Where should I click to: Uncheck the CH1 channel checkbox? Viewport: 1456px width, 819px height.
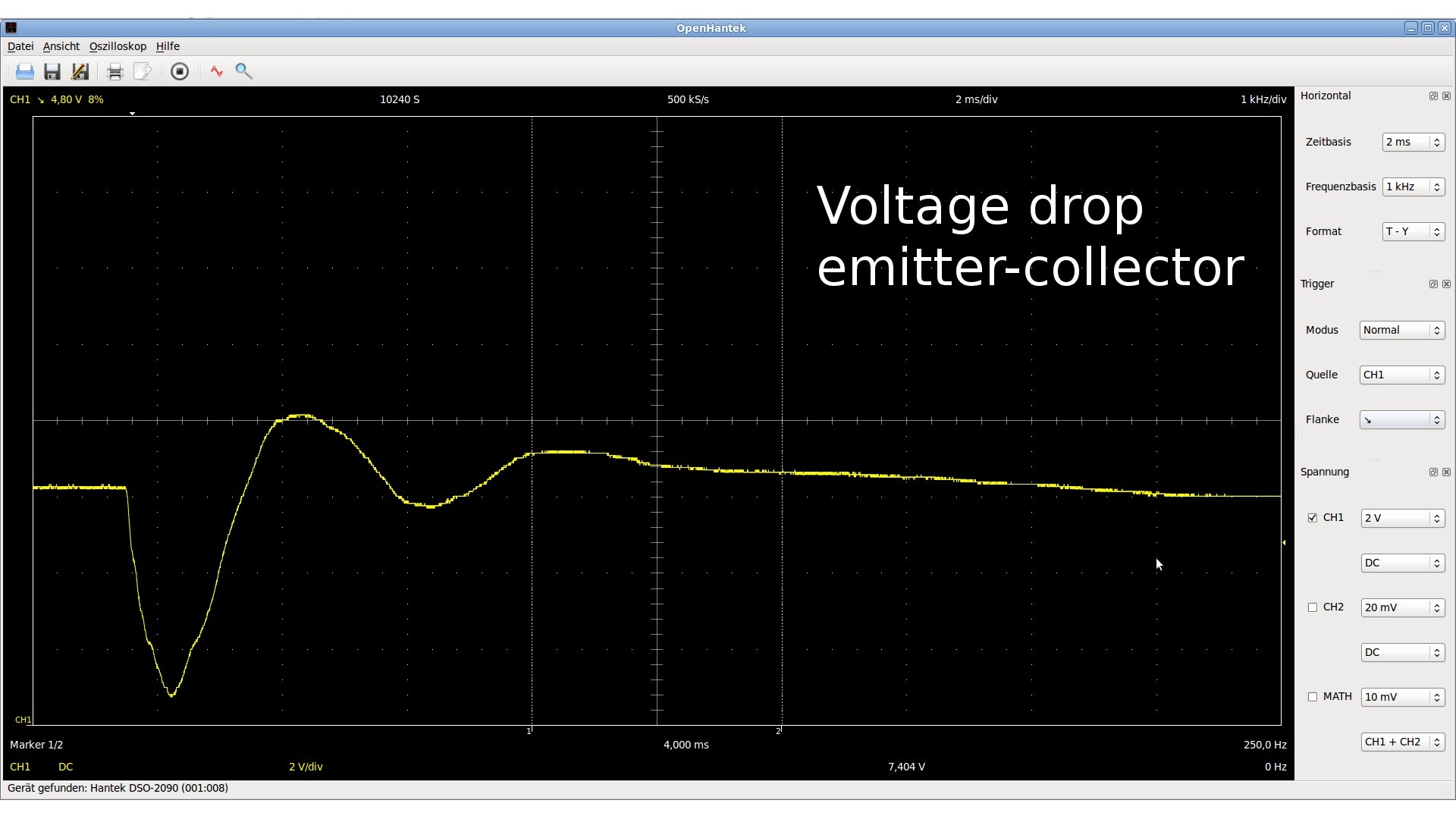[1313, 518]
